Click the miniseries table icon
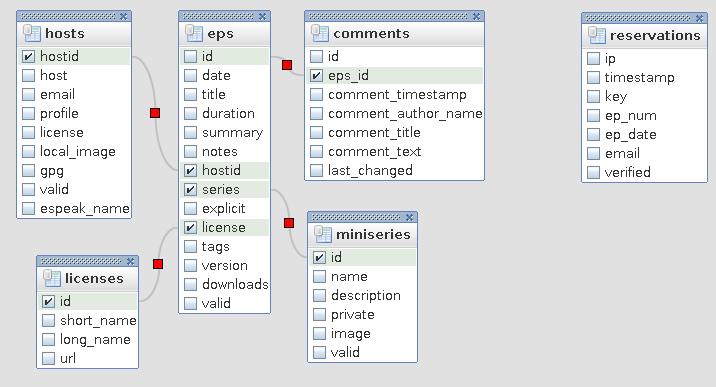716x387 pixels. pyautogui.click(x=323, y=234)
